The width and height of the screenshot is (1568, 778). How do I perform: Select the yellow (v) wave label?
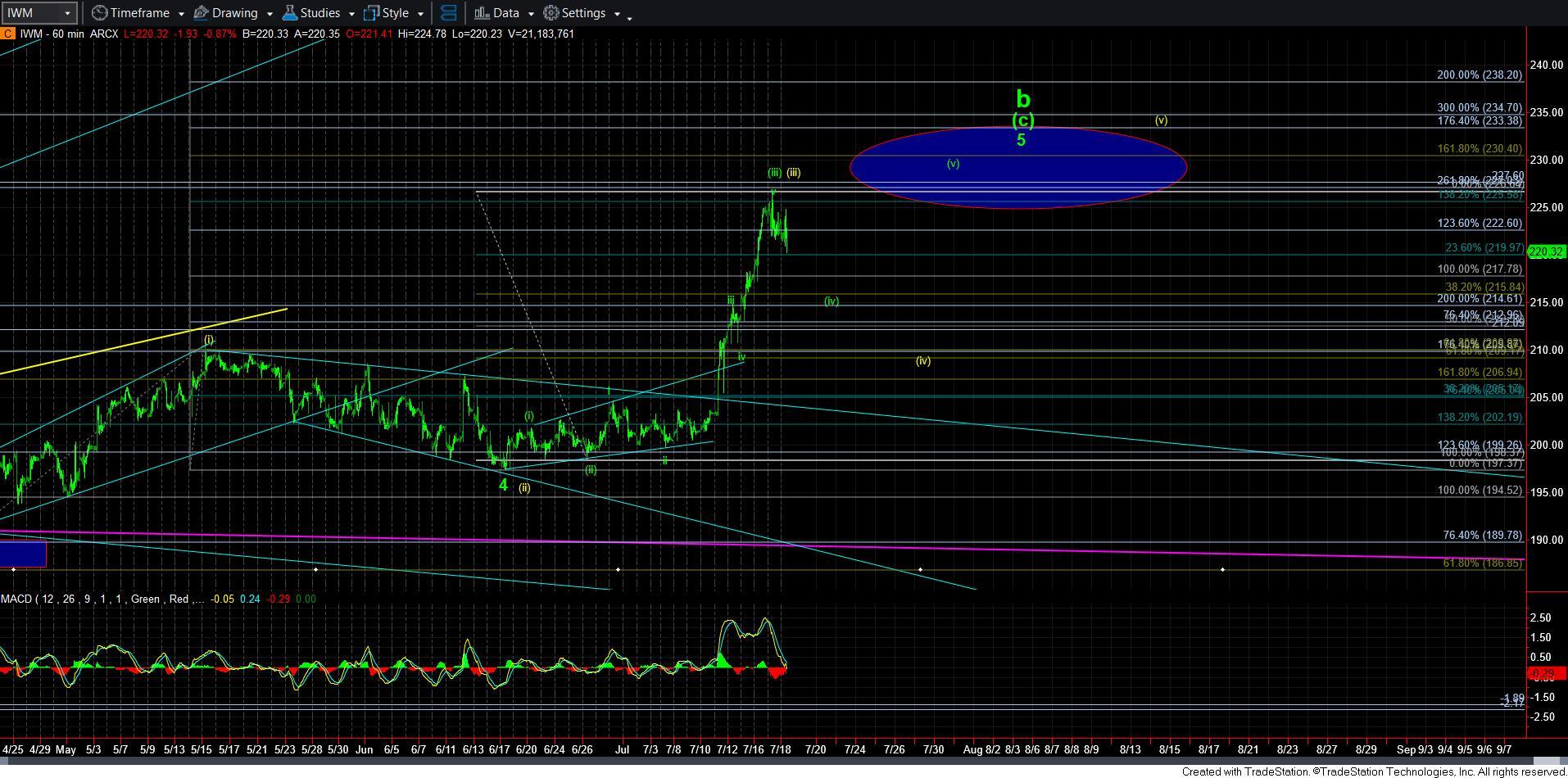tap(1161, 120)
